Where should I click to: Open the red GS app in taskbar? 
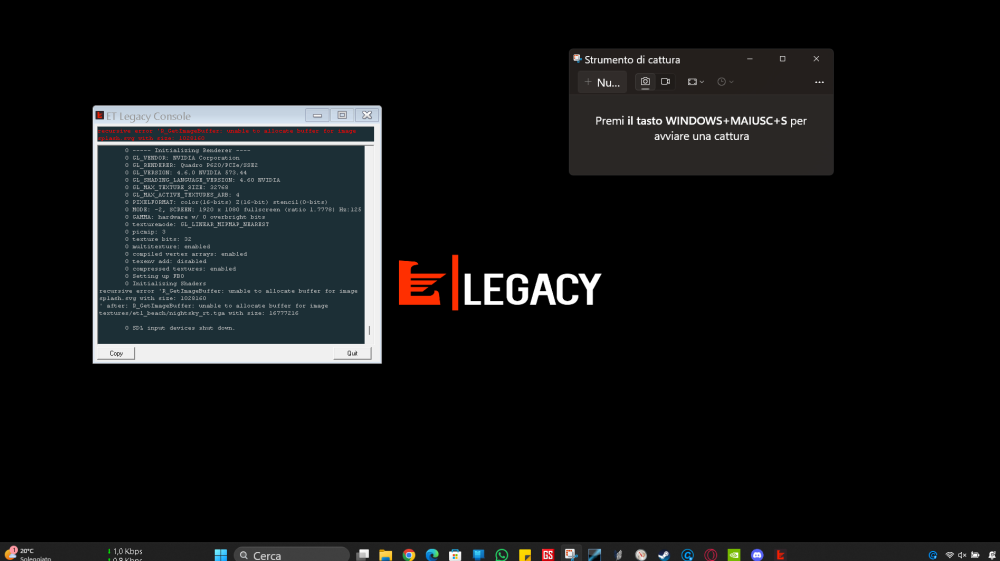[x=548, y=555]
